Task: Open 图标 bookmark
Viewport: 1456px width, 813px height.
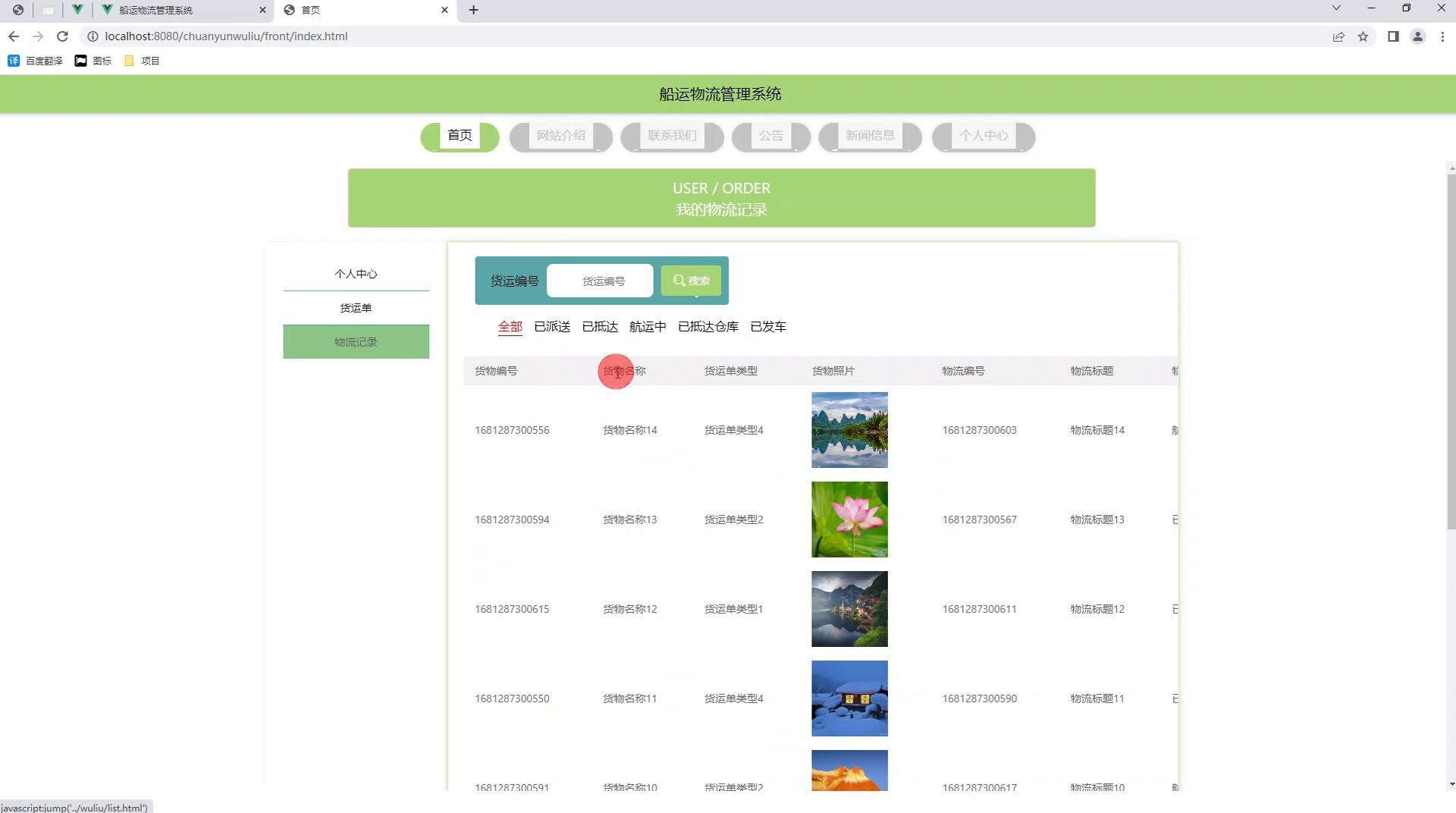Action: click(93, 61)
